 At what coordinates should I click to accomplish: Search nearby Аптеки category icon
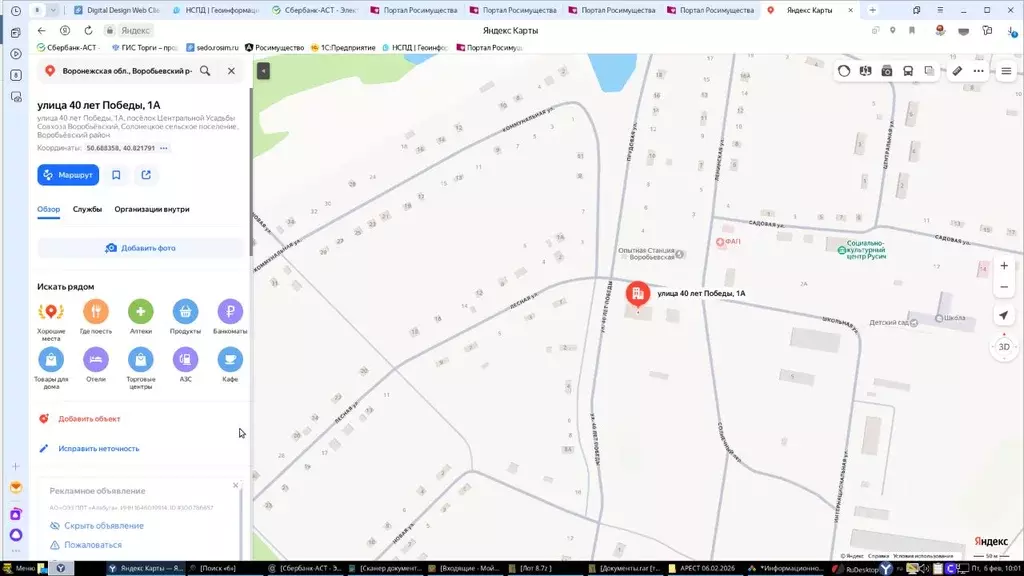[141, 312]
